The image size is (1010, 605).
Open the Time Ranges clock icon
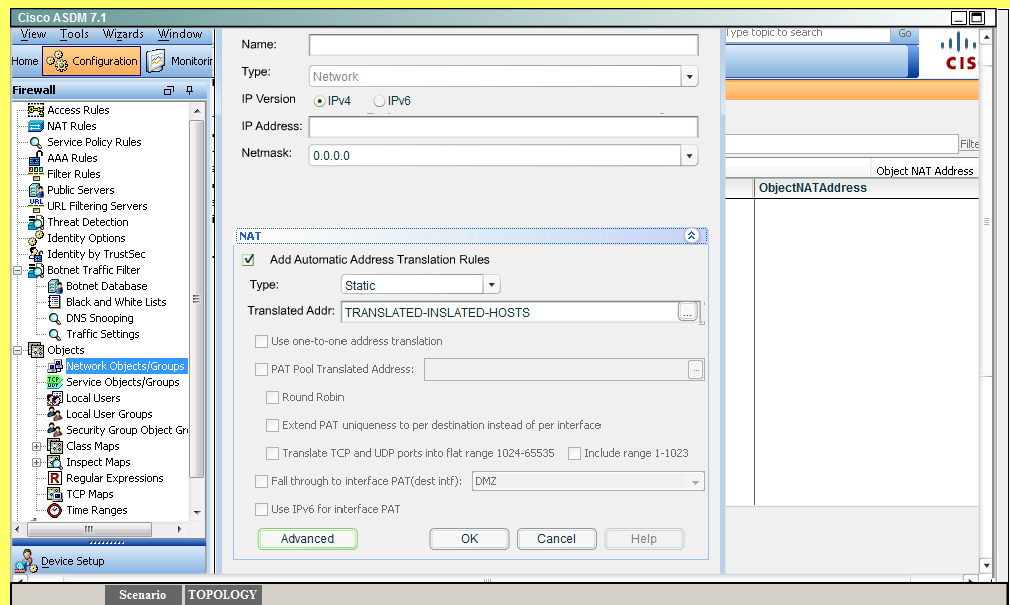55,510
